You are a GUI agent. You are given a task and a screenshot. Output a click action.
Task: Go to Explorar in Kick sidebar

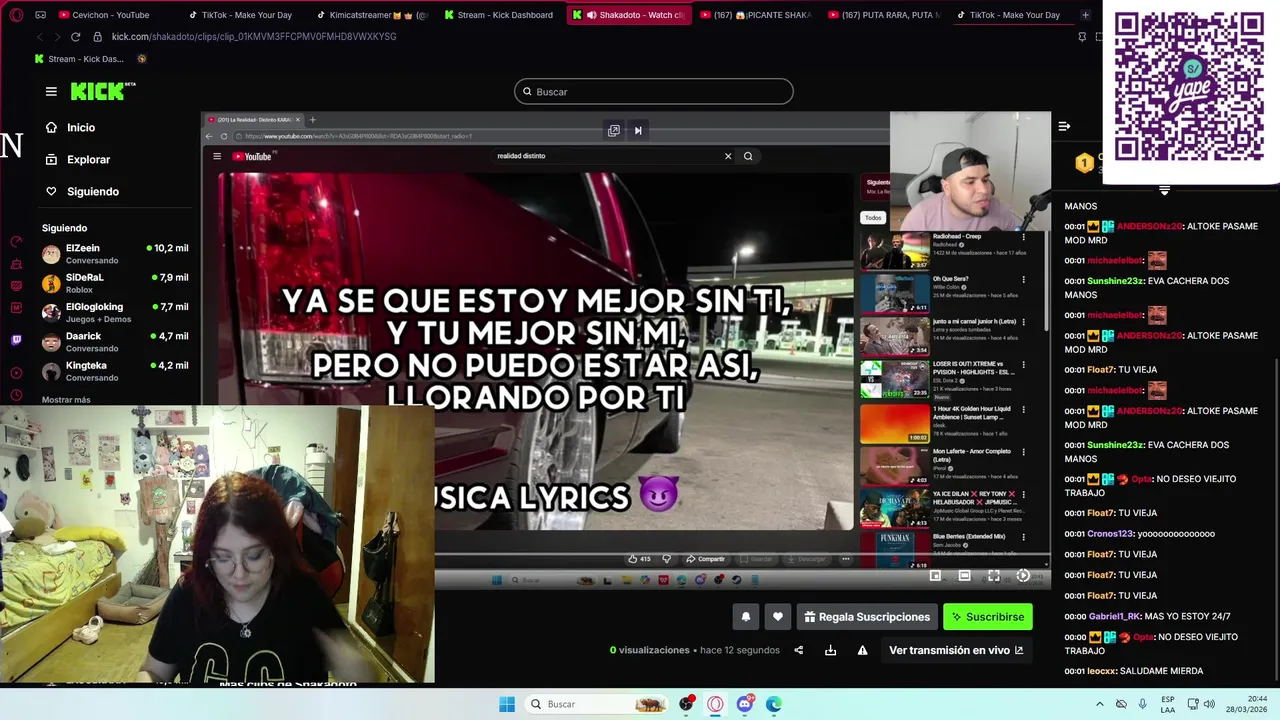coord(88,159)
